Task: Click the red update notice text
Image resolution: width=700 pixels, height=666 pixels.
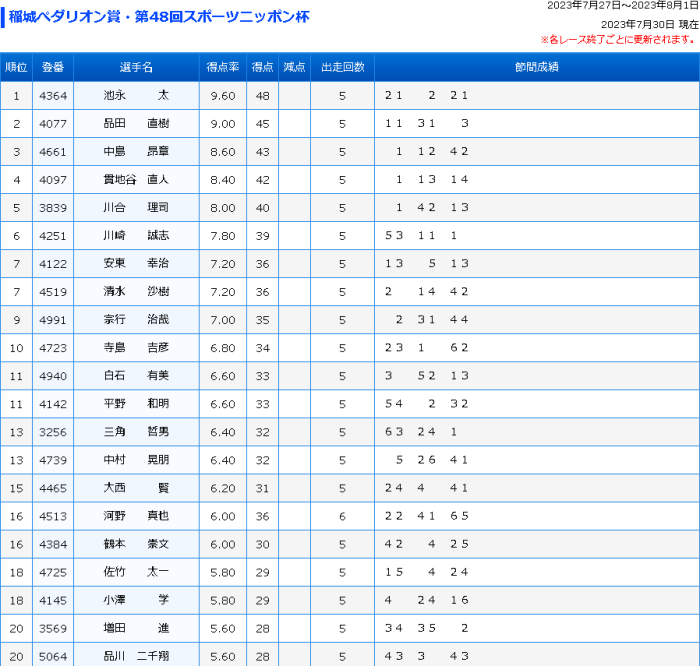Action: (x=618, y=40)
